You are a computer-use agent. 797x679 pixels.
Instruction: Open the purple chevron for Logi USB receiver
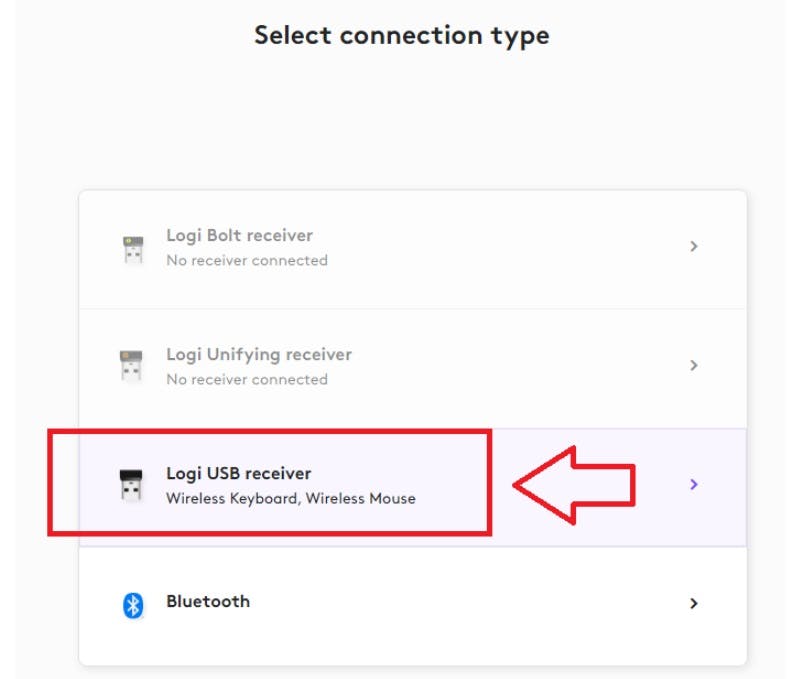pos(693,485)
